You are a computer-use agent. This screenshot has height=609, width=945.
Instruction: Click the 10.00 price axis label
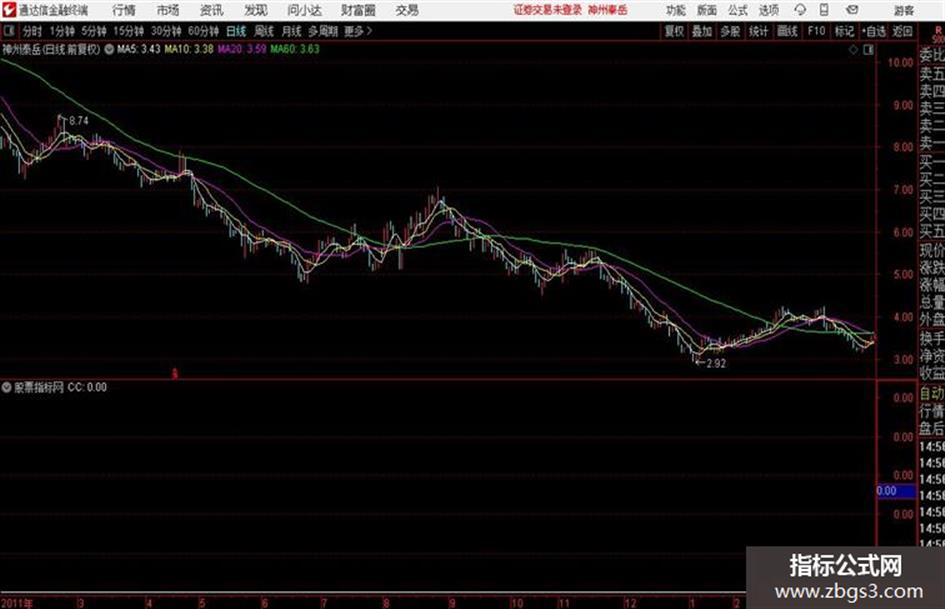[900, 62]
